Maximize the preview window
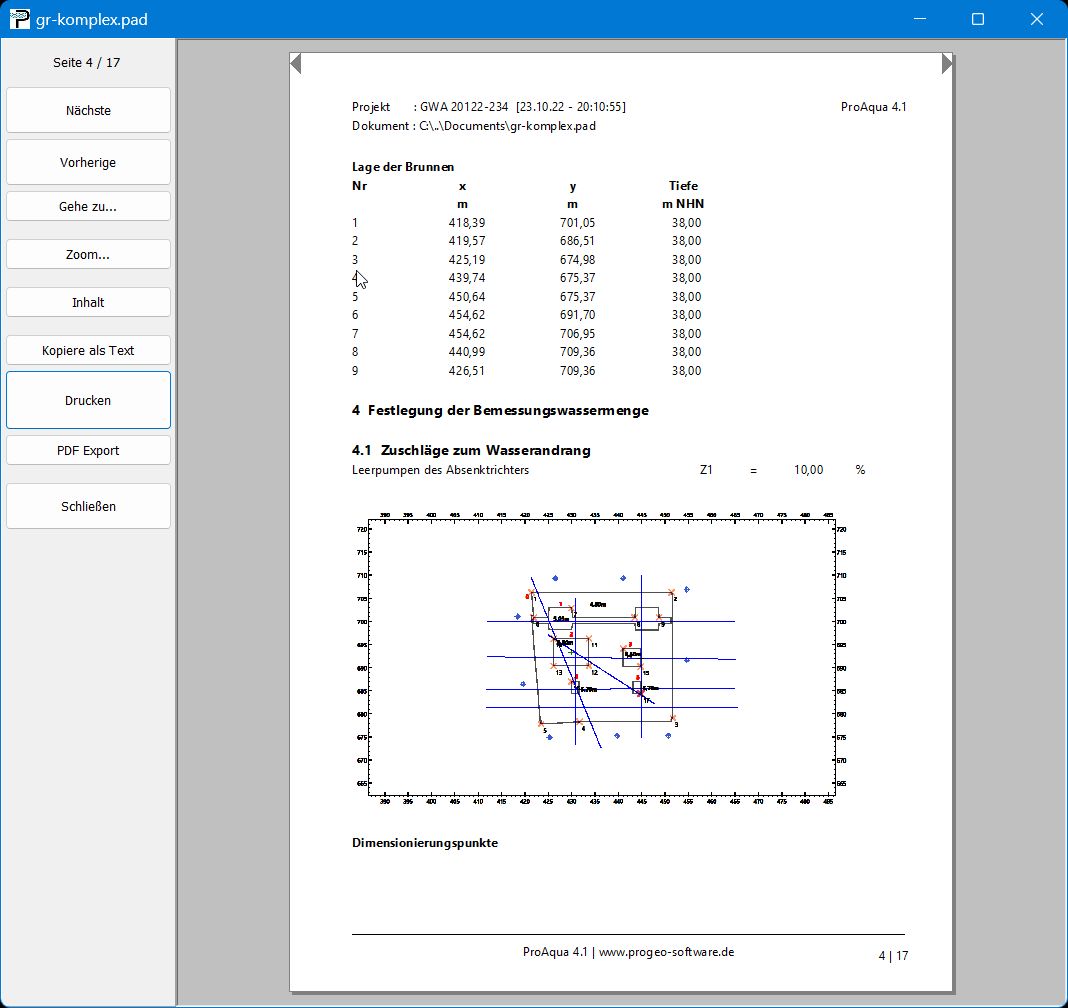Screen dimensions: 1068x1008 click(x=978, y=19)
